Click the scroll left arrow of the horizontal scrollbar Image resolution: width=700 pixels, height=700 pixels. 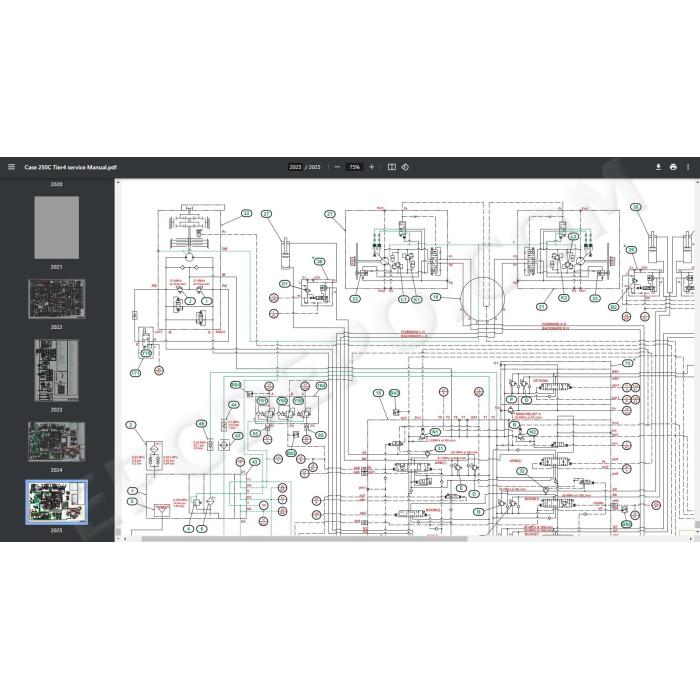point(125,539)
